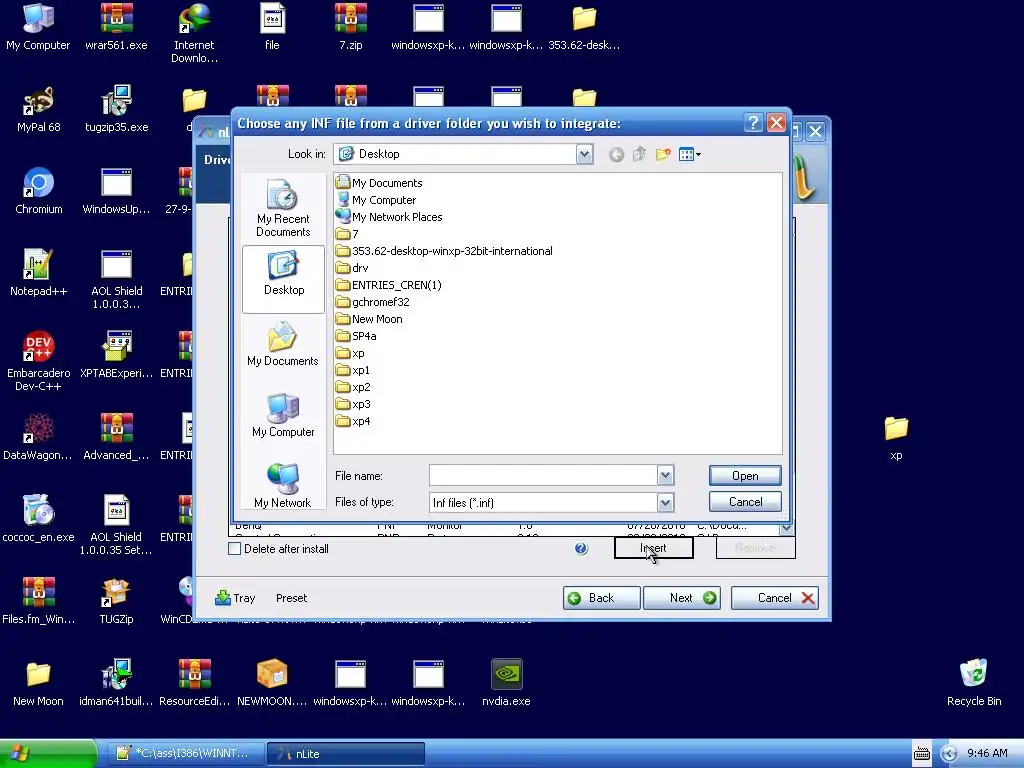Open the Preset option in nLite

[x=291, y=598]
